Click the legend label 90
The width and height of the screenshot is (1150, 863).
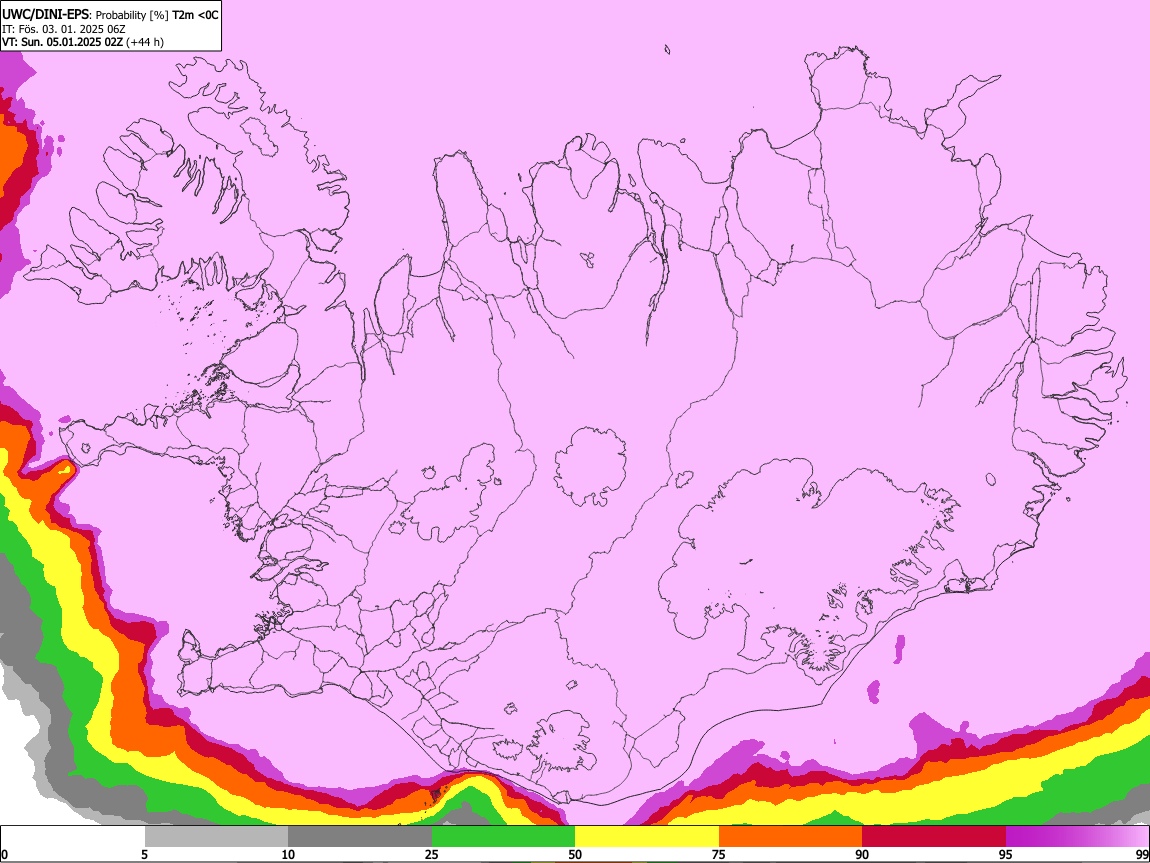coord(862,855)
